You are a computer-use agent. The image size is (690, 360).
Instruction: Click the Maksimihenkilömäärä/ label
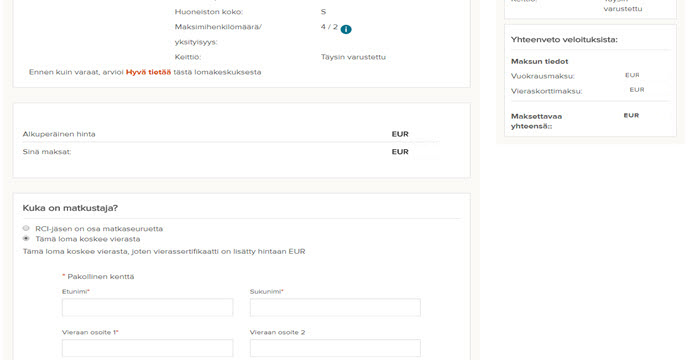(x=218, y=27)
